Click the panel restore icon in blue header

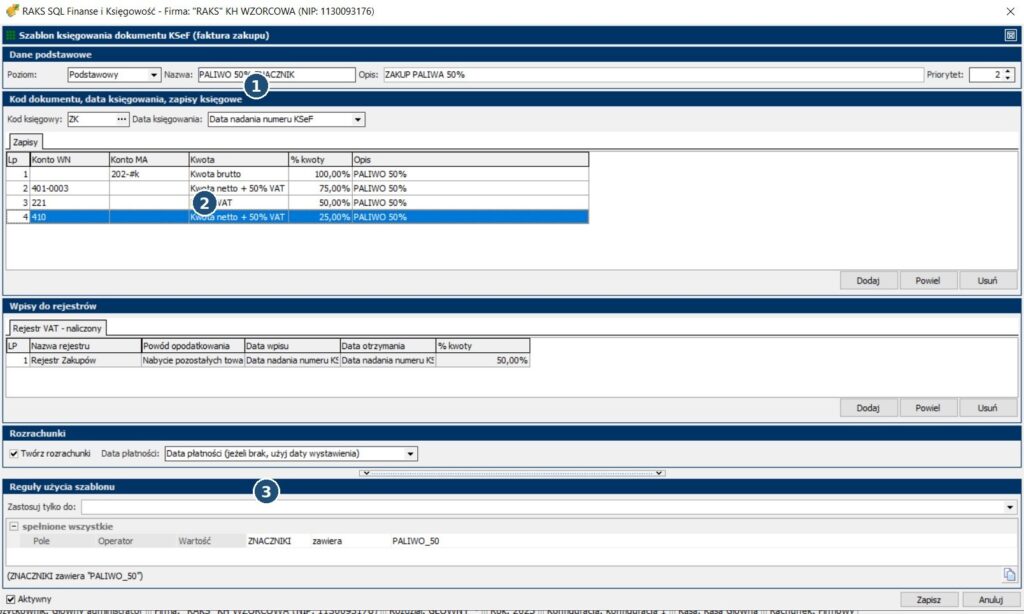(1010, 35)
